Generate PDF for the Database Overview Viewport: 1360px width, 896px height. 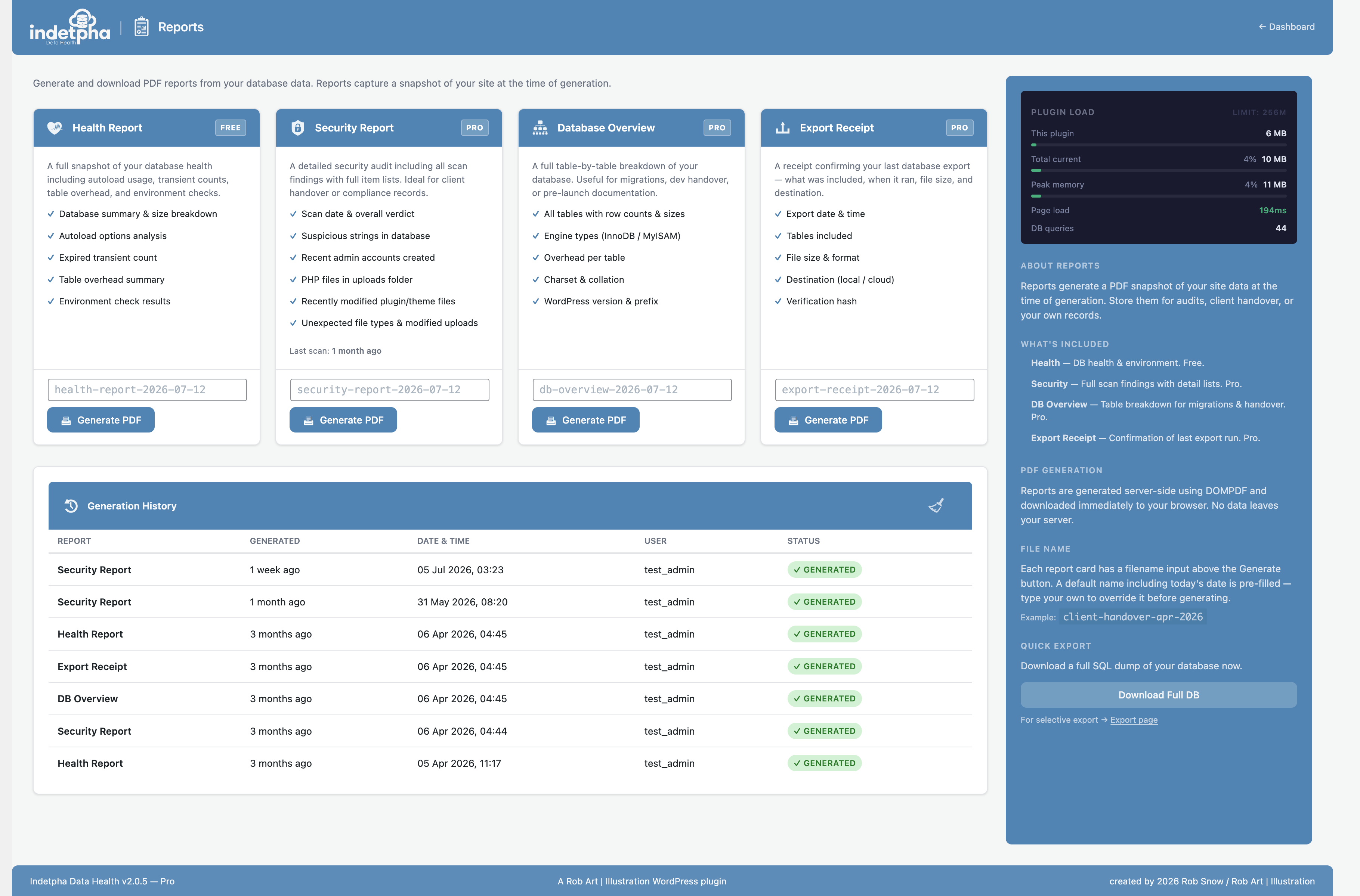[585, 420]
